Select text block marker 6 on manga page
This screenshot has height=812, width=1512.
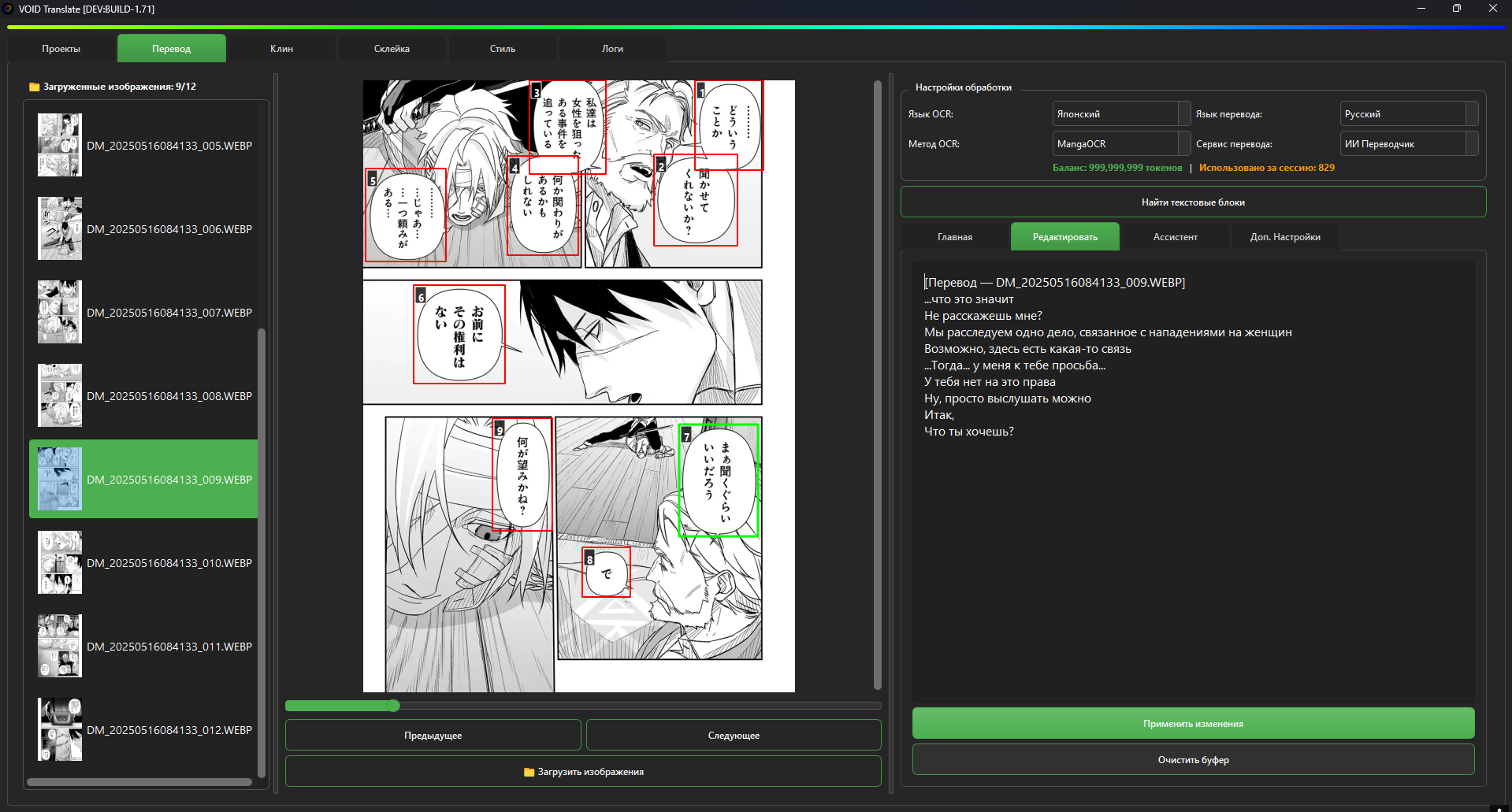459,335
